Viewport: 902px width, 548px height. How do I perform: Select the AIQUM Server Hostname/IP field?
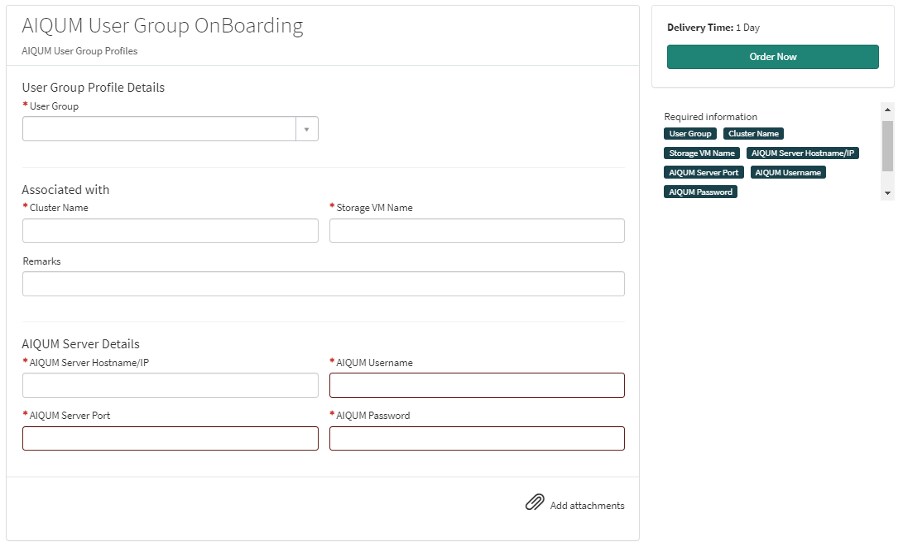(x=170, y=386)
